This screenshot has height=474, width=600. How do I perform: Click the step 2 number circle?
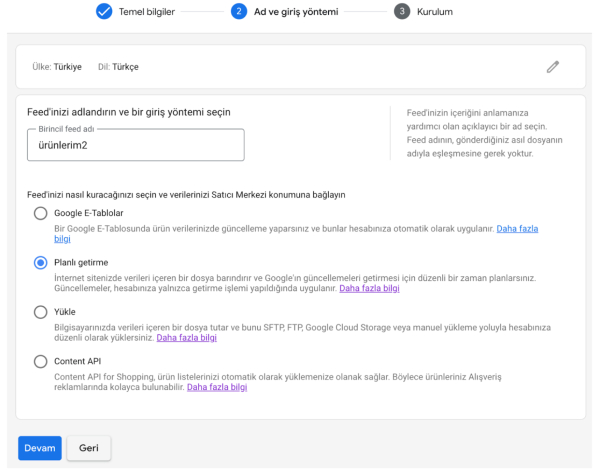click(238, 12)
